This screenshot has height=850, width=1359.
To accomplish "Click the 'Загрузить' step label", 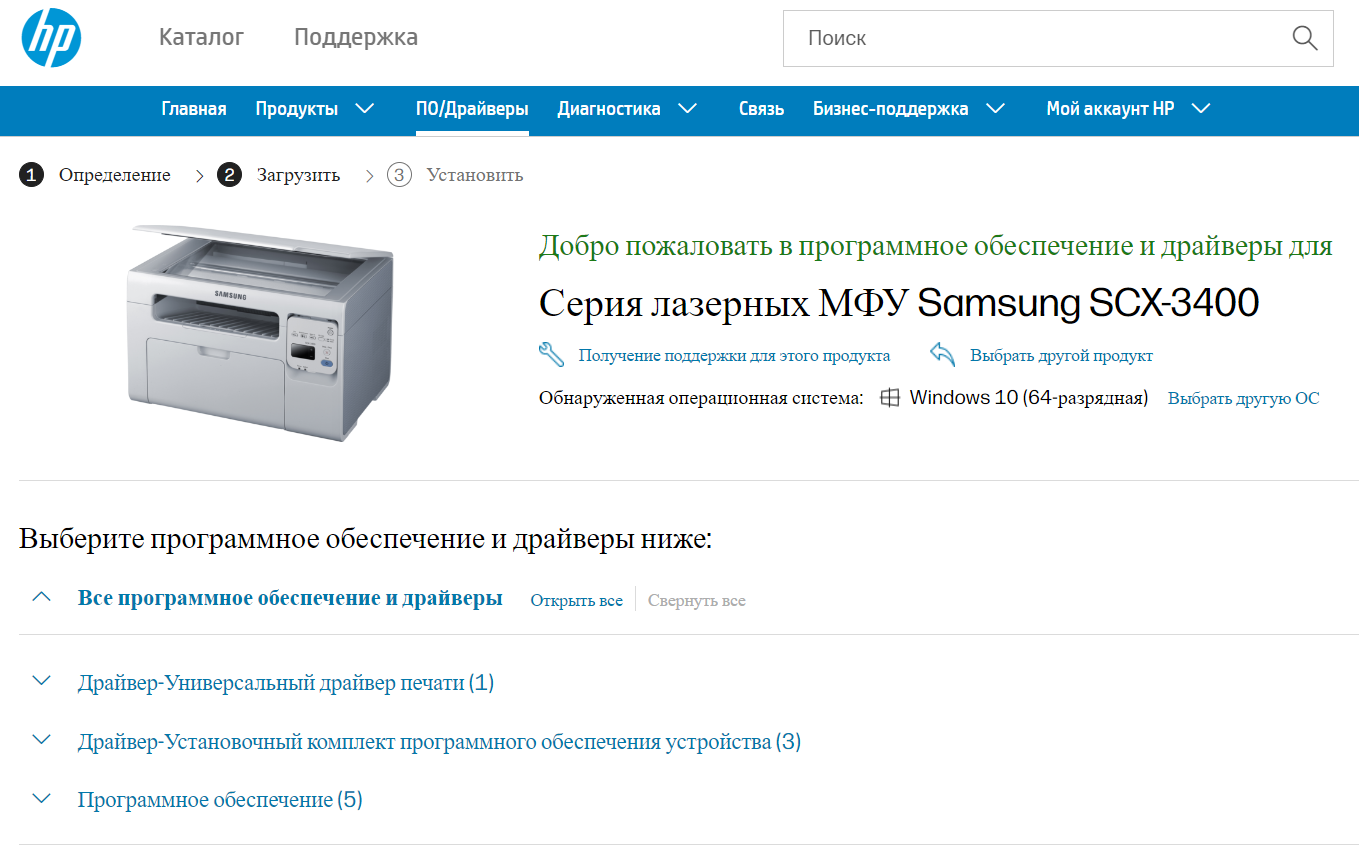I will 298,175.
